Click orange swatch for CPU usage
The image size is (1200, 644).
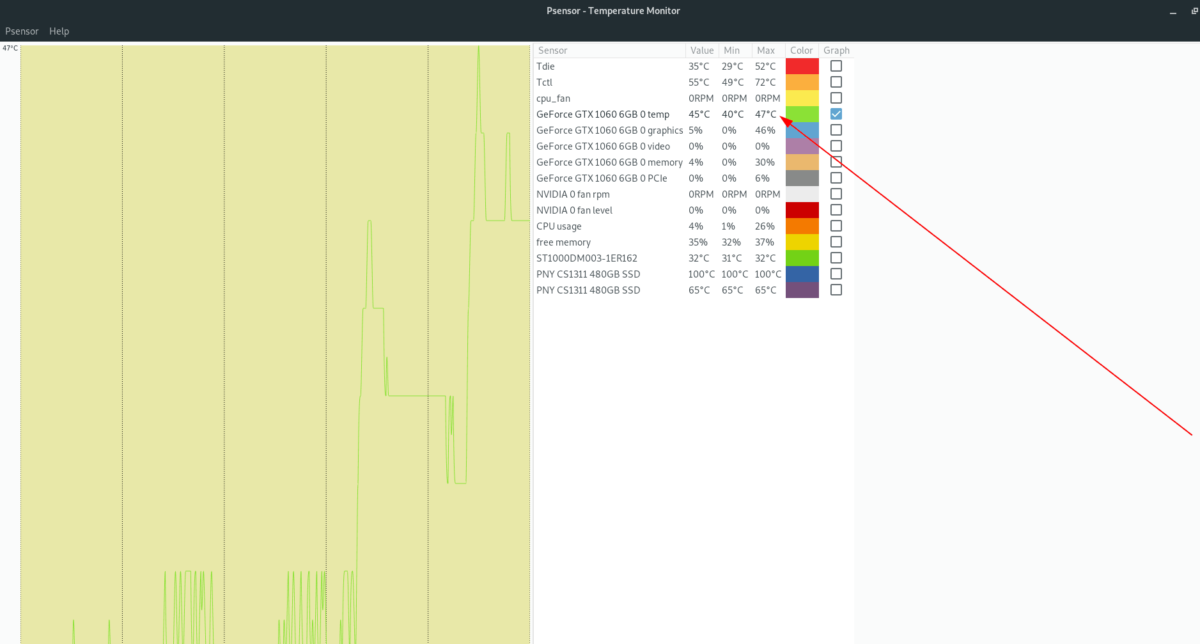802,226
